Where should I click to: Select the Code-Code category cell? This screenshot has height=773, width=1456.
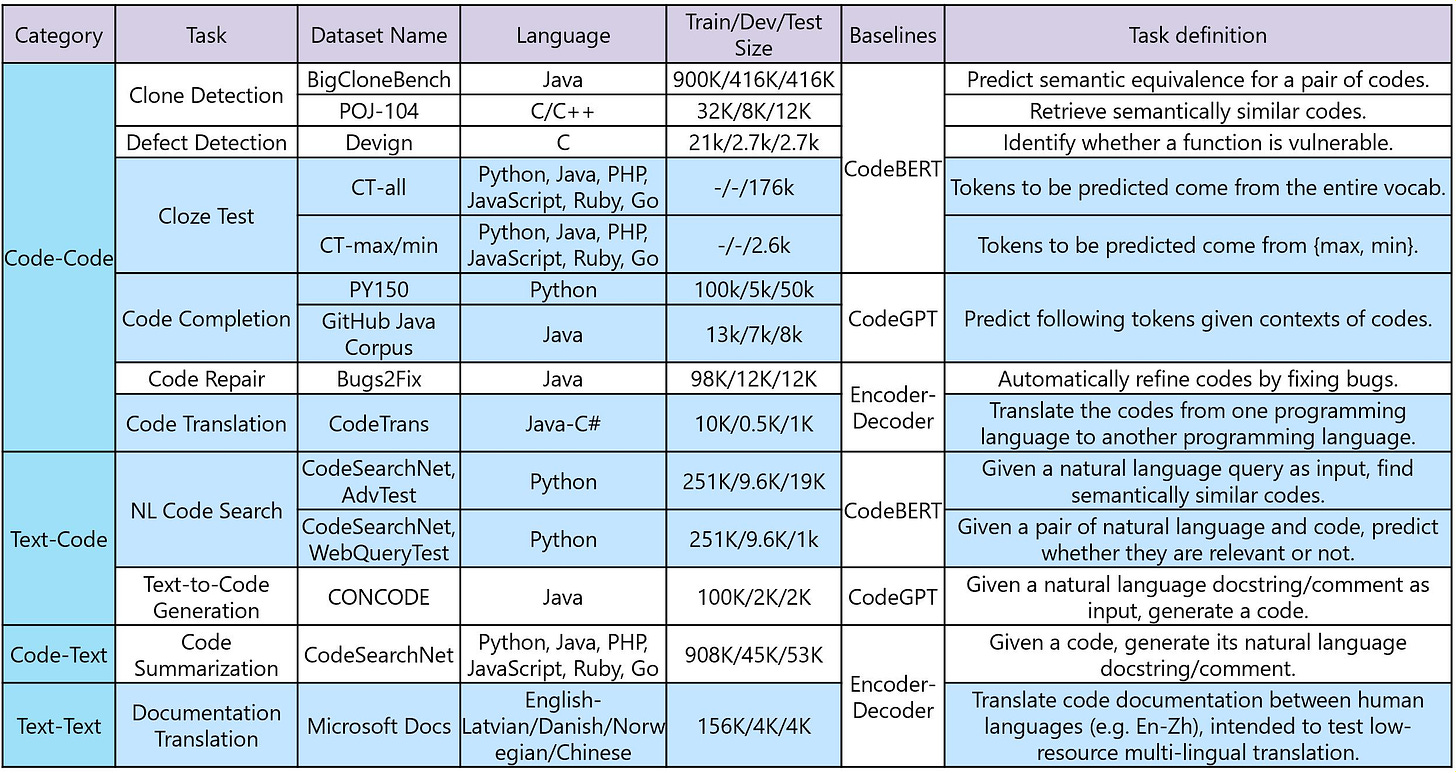coord(58,258)
